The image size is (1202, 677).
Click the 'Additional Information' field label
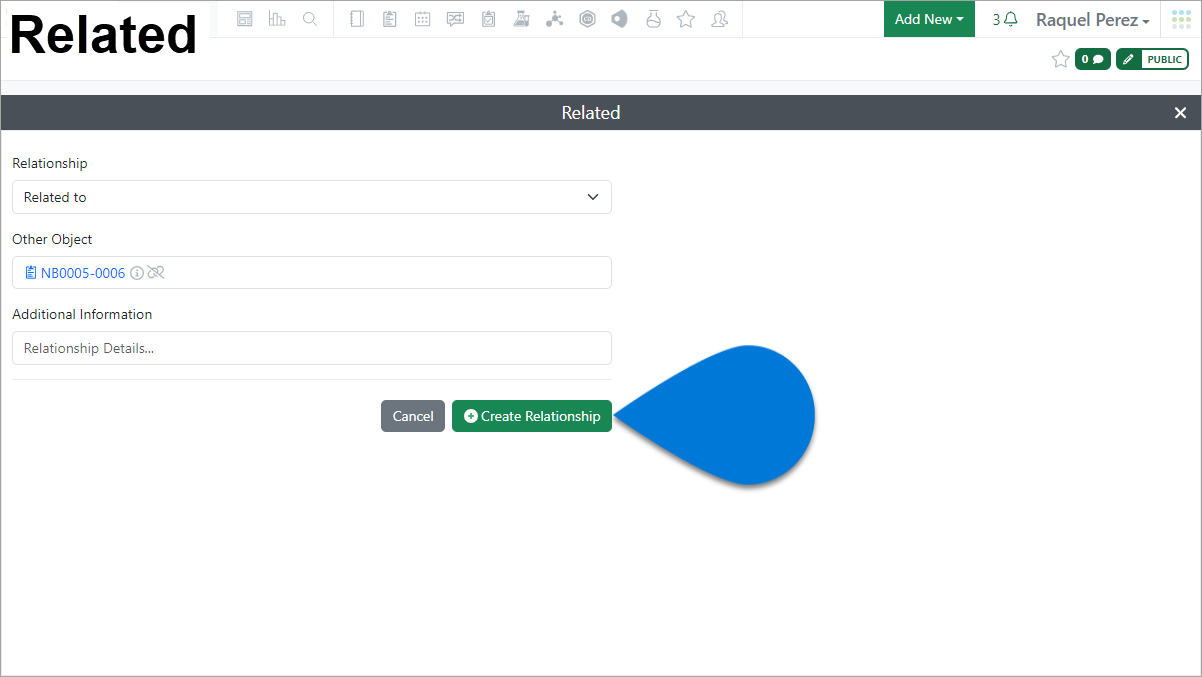tap(82, 314)
